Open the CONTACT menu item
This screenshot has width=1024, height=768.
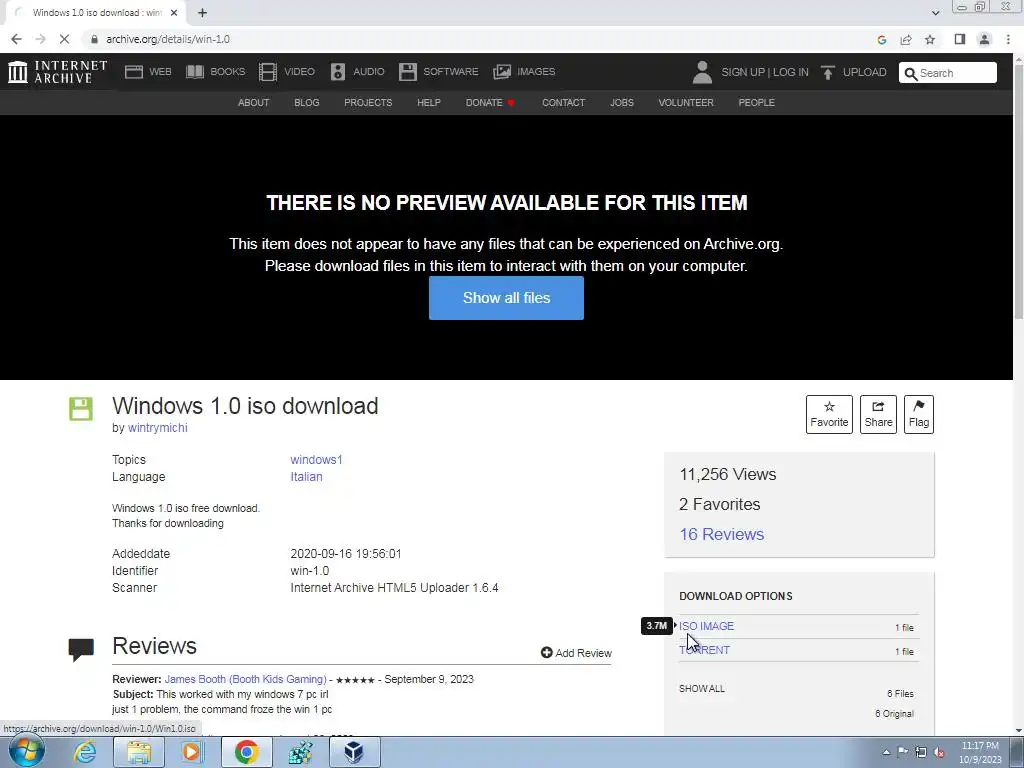(564, 103)
